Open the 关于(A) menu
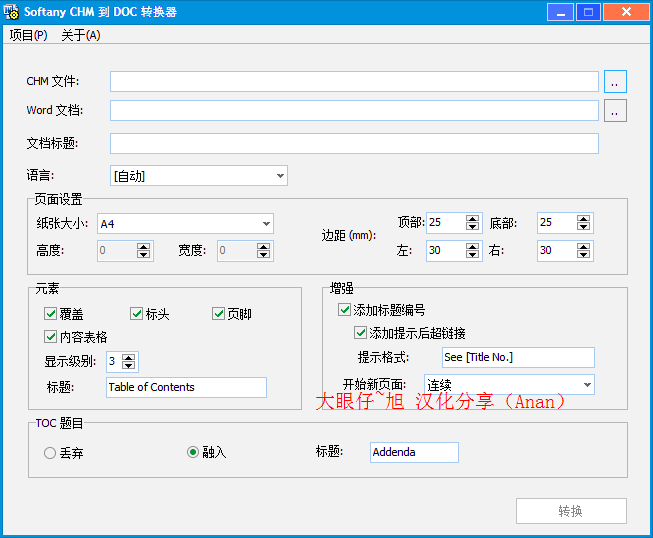The image size is (653, 538). pyautogui.click(x=81, y=35)
